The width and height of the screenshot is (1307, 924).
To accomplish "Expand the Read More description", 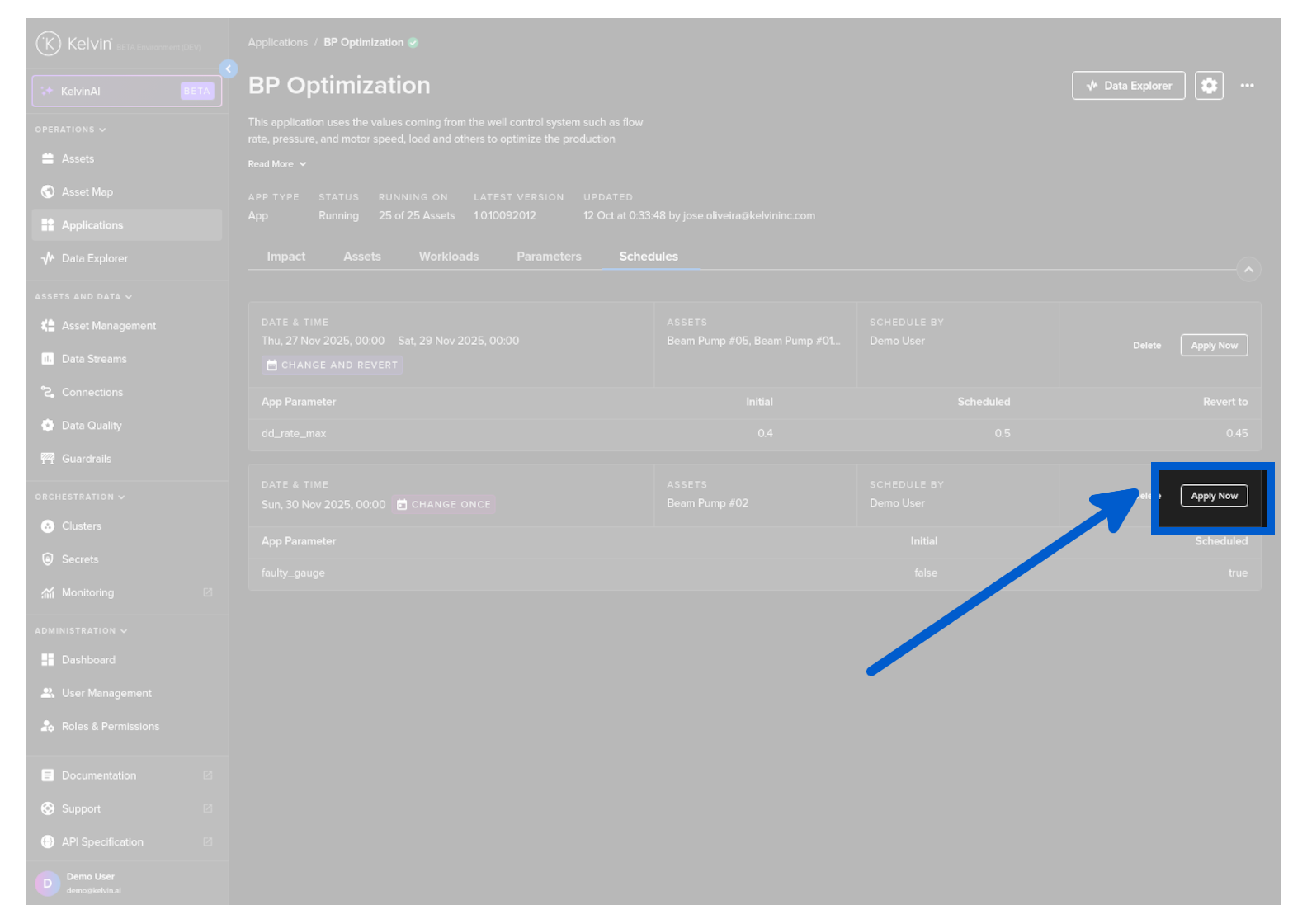I will [276, 164].
